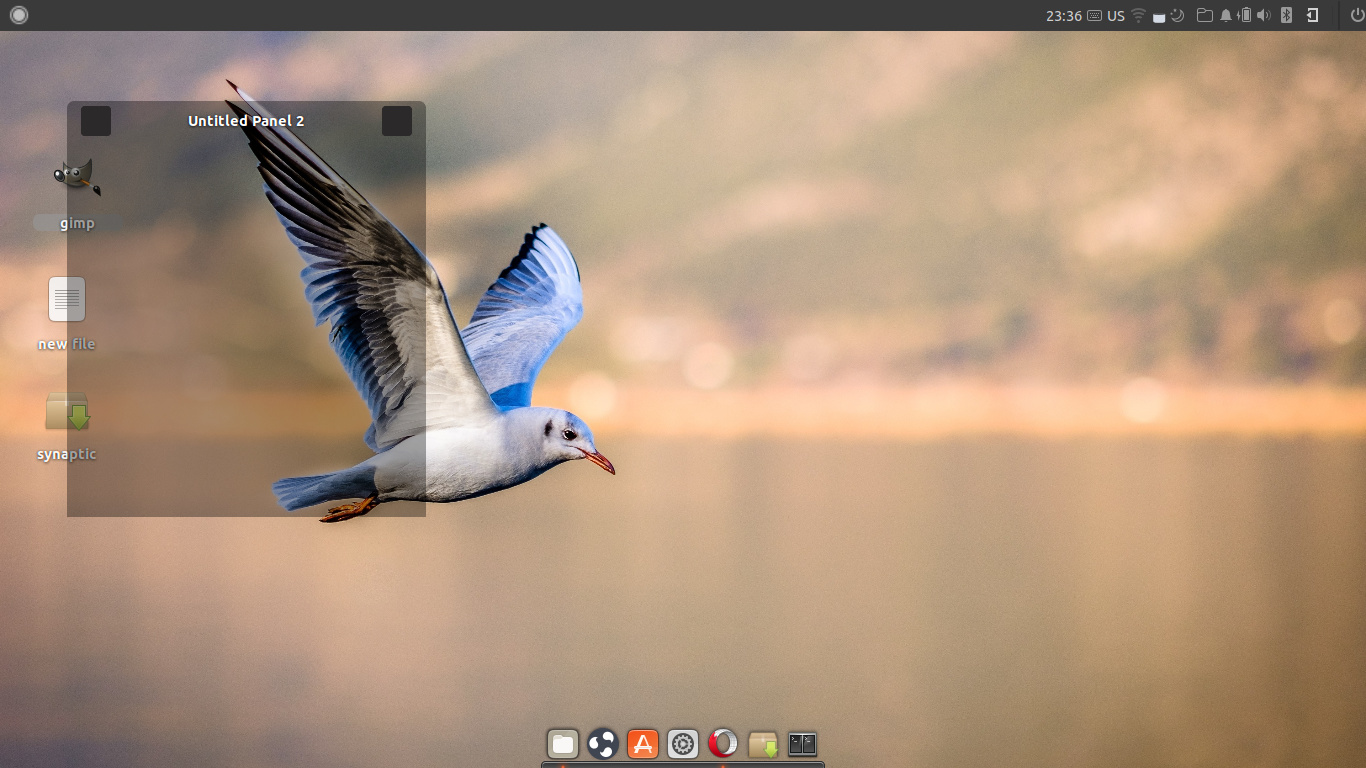1366x768 pixels.
Task: Open the folder indicator in the top panel
Action: coord(1204,15)
